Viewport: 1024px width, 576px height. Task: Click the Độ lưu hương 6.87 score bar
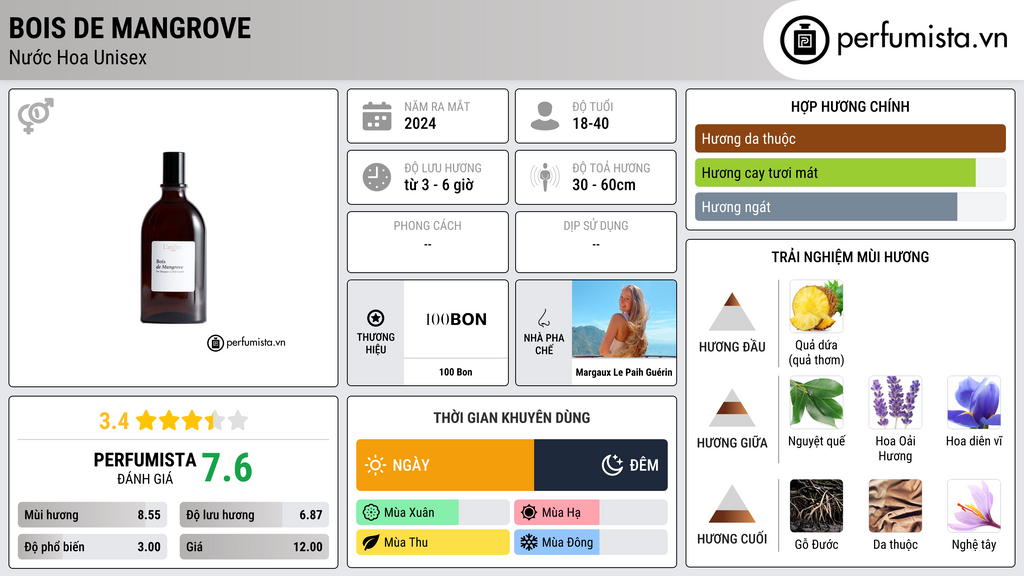254,515
